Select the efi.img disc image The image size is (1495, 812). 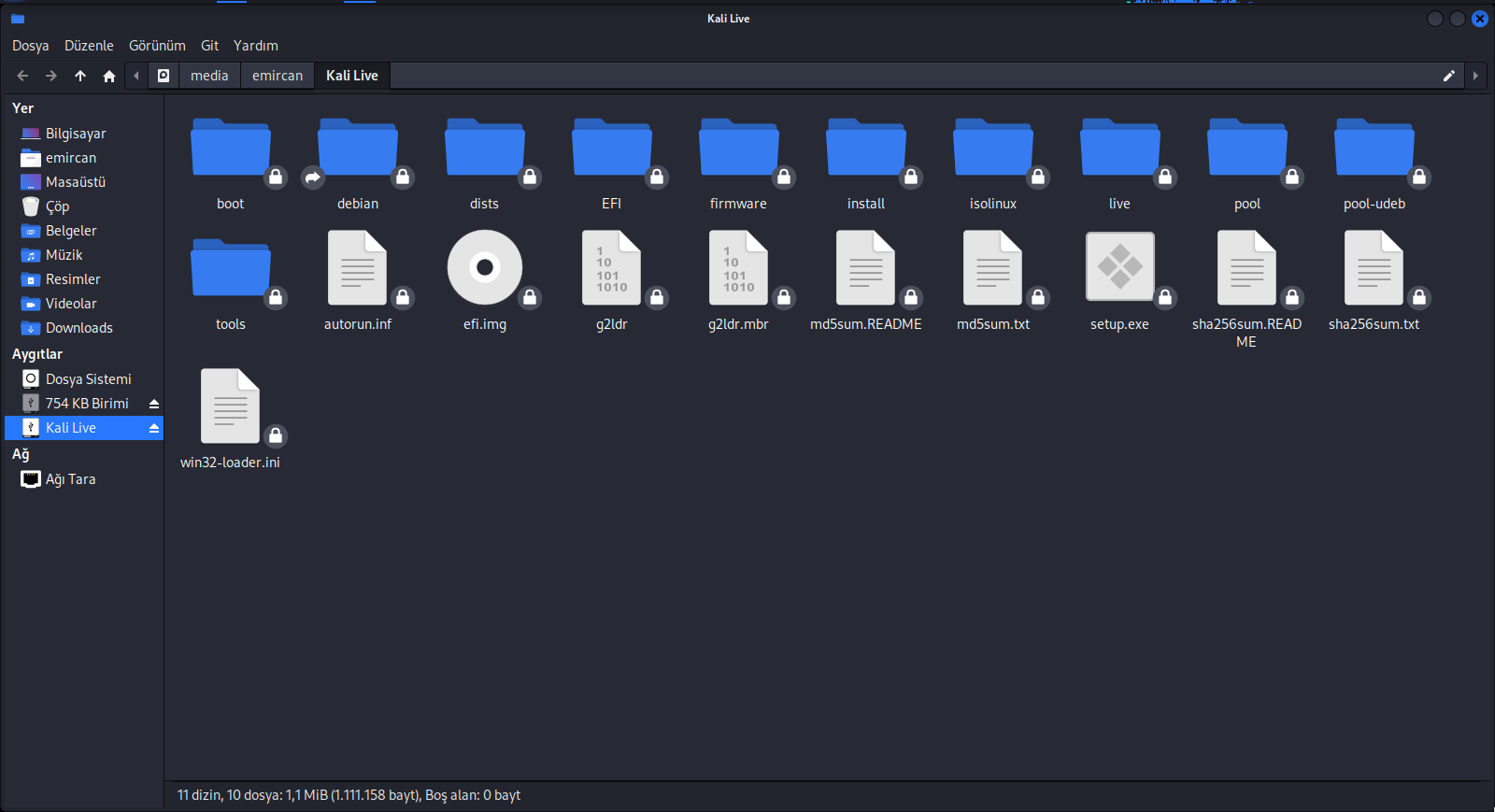click(485, 268)
